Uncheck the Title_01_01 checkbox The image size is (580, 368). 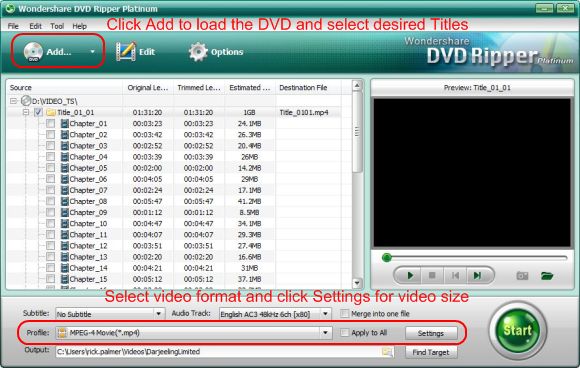(38, 112)
